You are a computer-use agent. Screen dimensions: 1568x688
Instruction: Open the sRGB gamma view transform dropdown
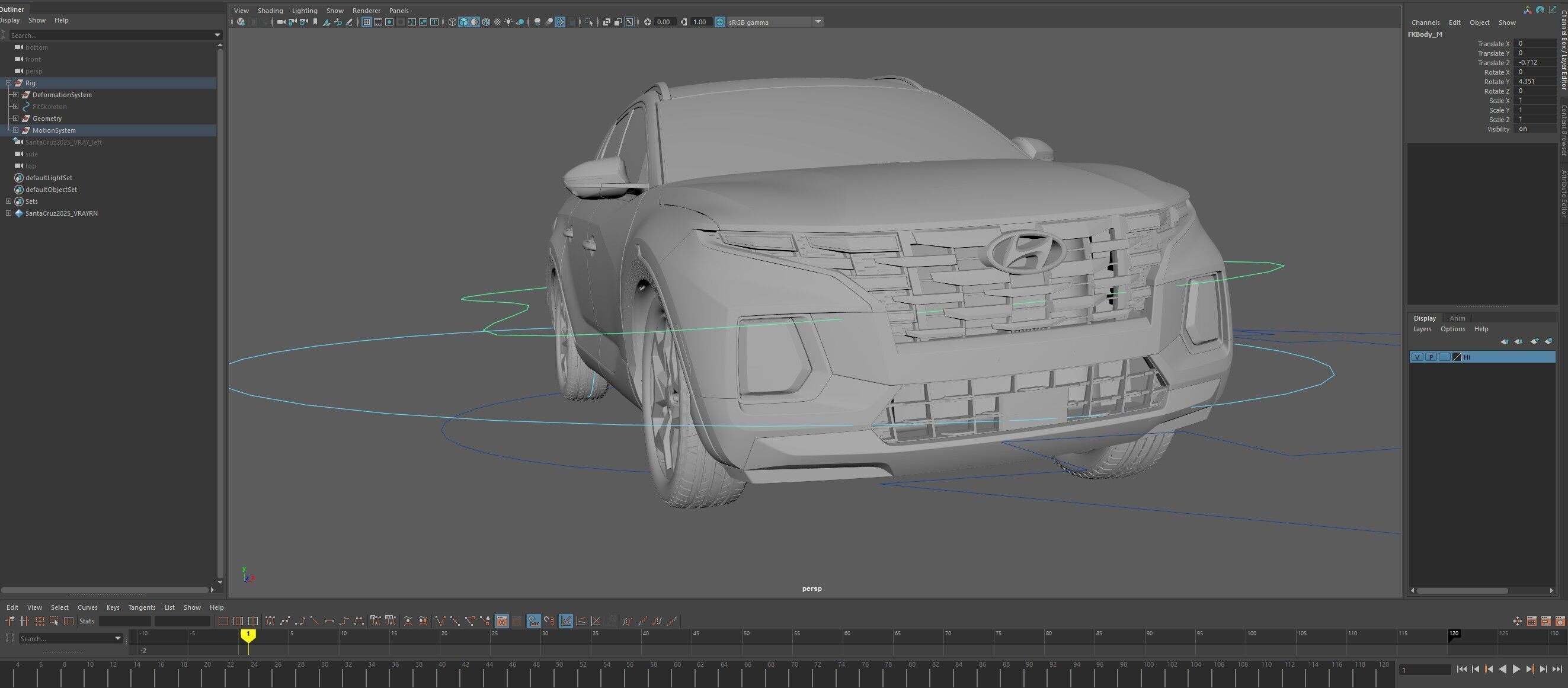tap(818, 22)
